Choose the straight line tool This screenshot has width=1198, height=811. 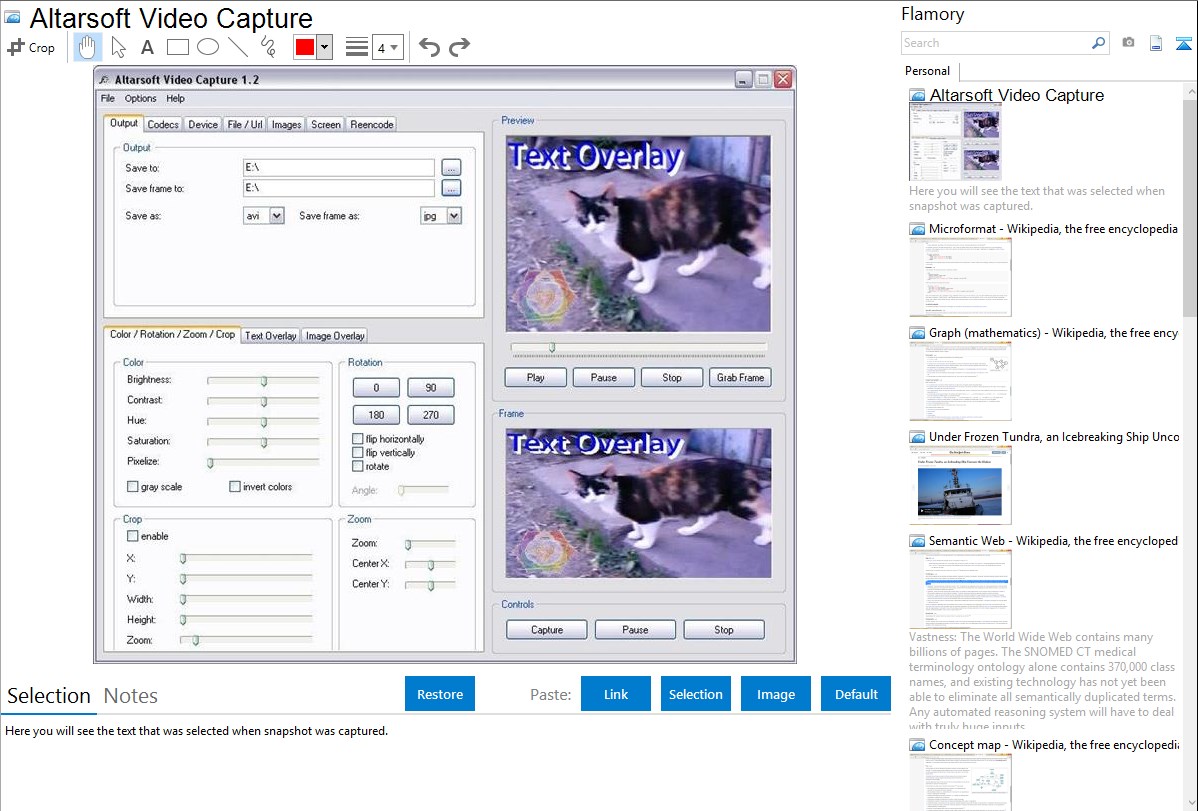(238, 47)
